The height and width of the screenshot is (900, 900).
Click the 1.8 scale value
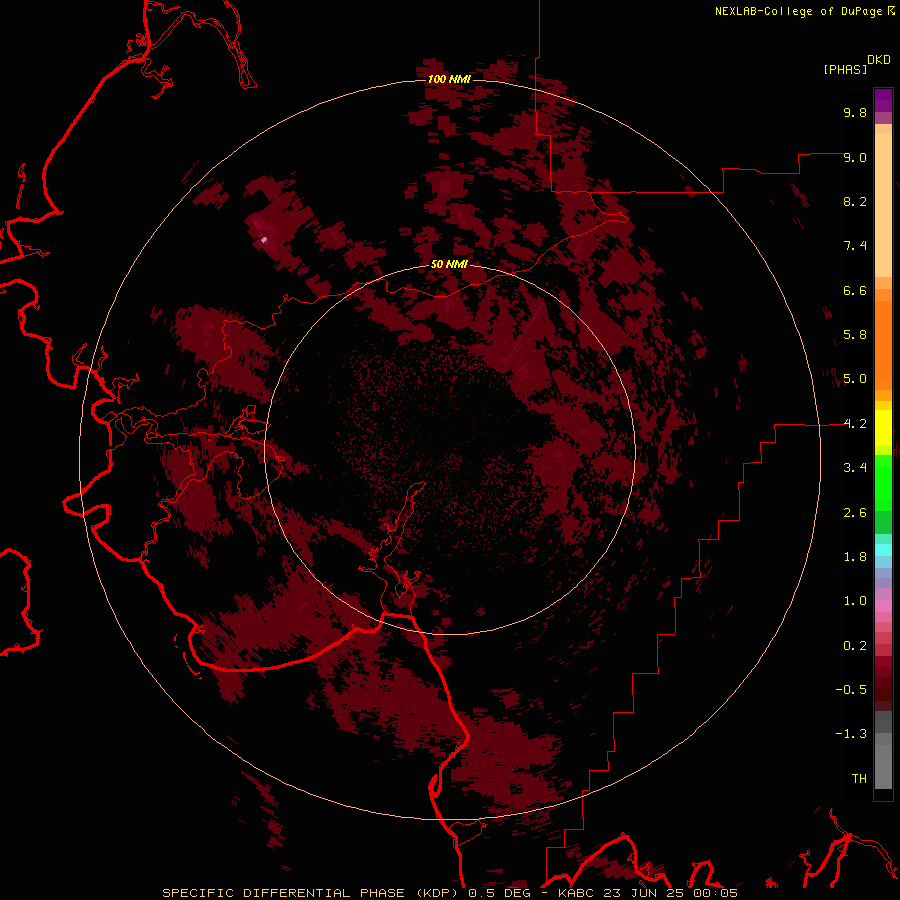(x=855, y=557)
